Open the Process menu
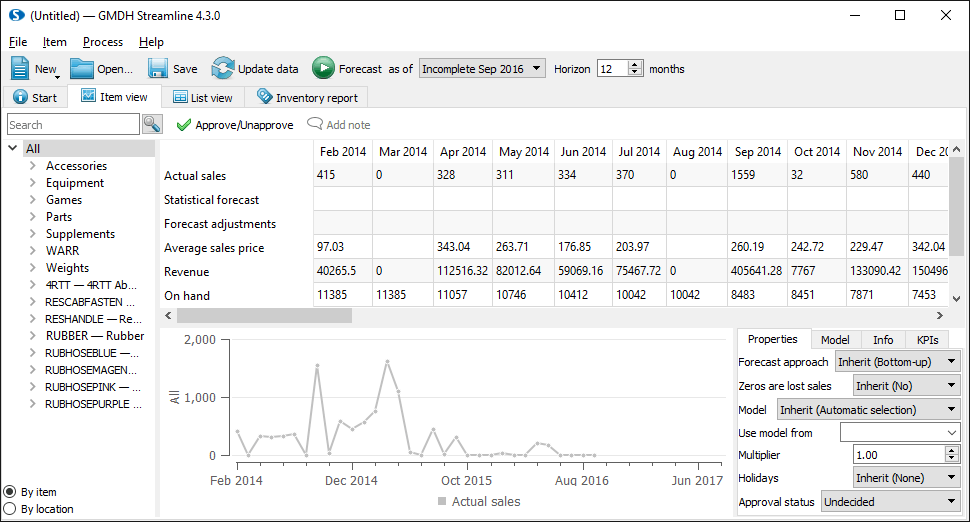 (x=103, y=42)
